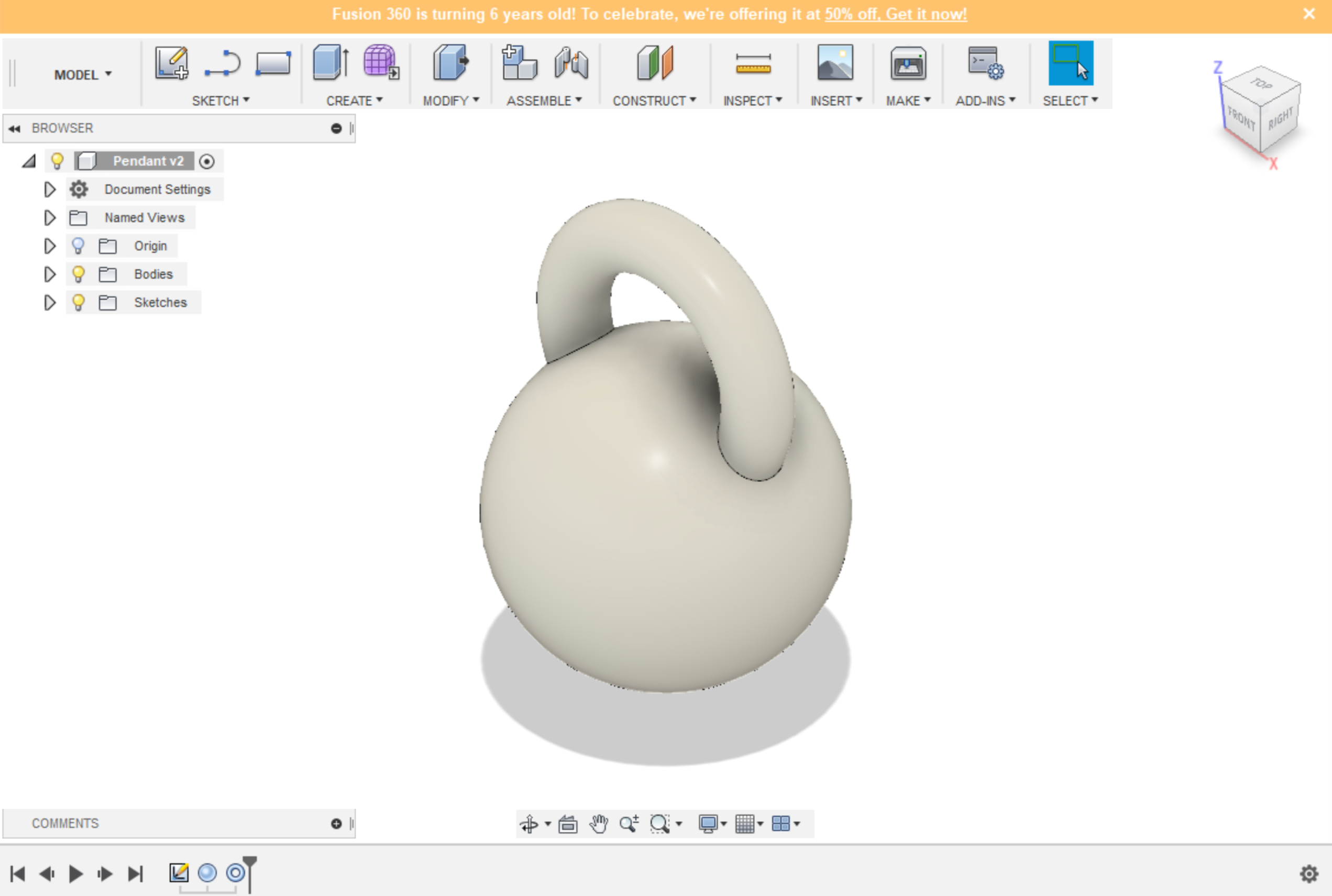Open the ADD-INS menu

coord(985,101)
